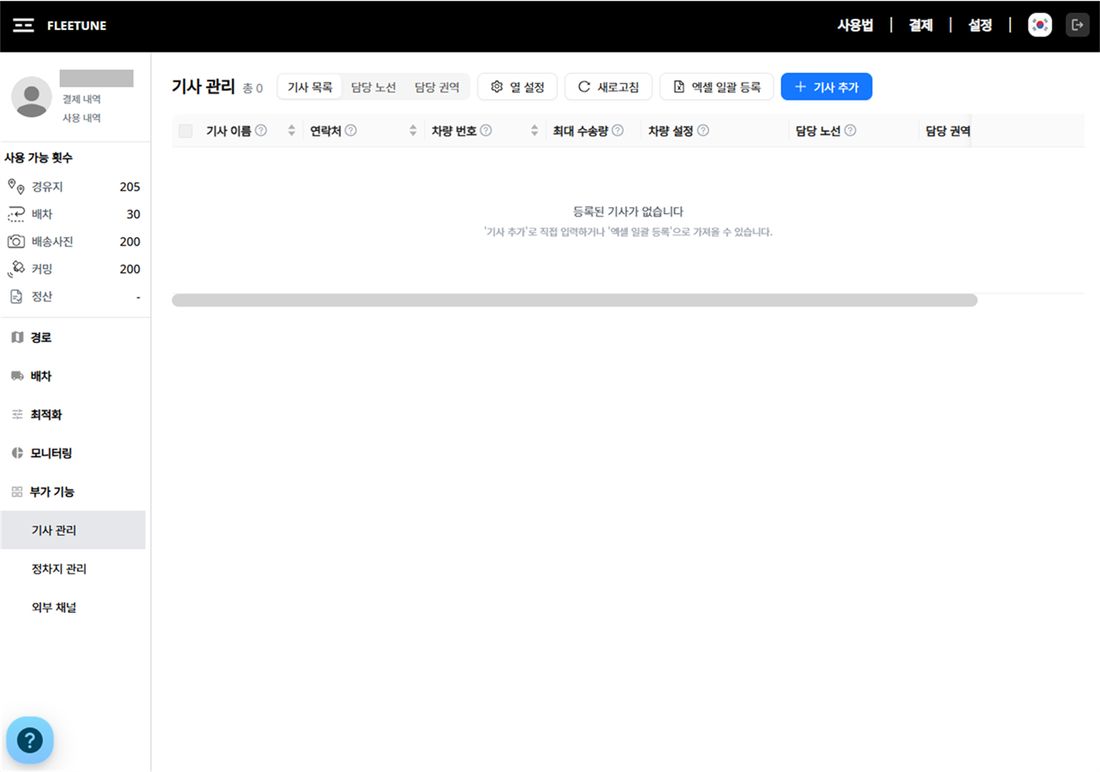Click the help icon next to the 담당 노선 column
The height and width of the screenshot is (772, 1100).
(x=850, y=131)
